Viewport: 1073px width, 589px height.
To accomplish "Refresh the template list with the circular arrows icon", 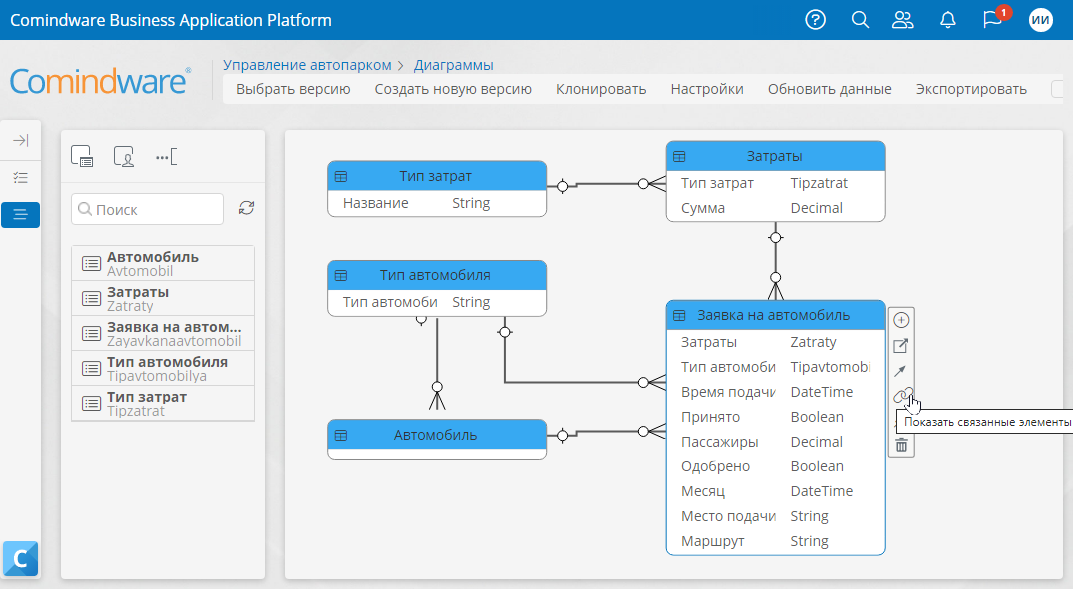I will (246, 208).
